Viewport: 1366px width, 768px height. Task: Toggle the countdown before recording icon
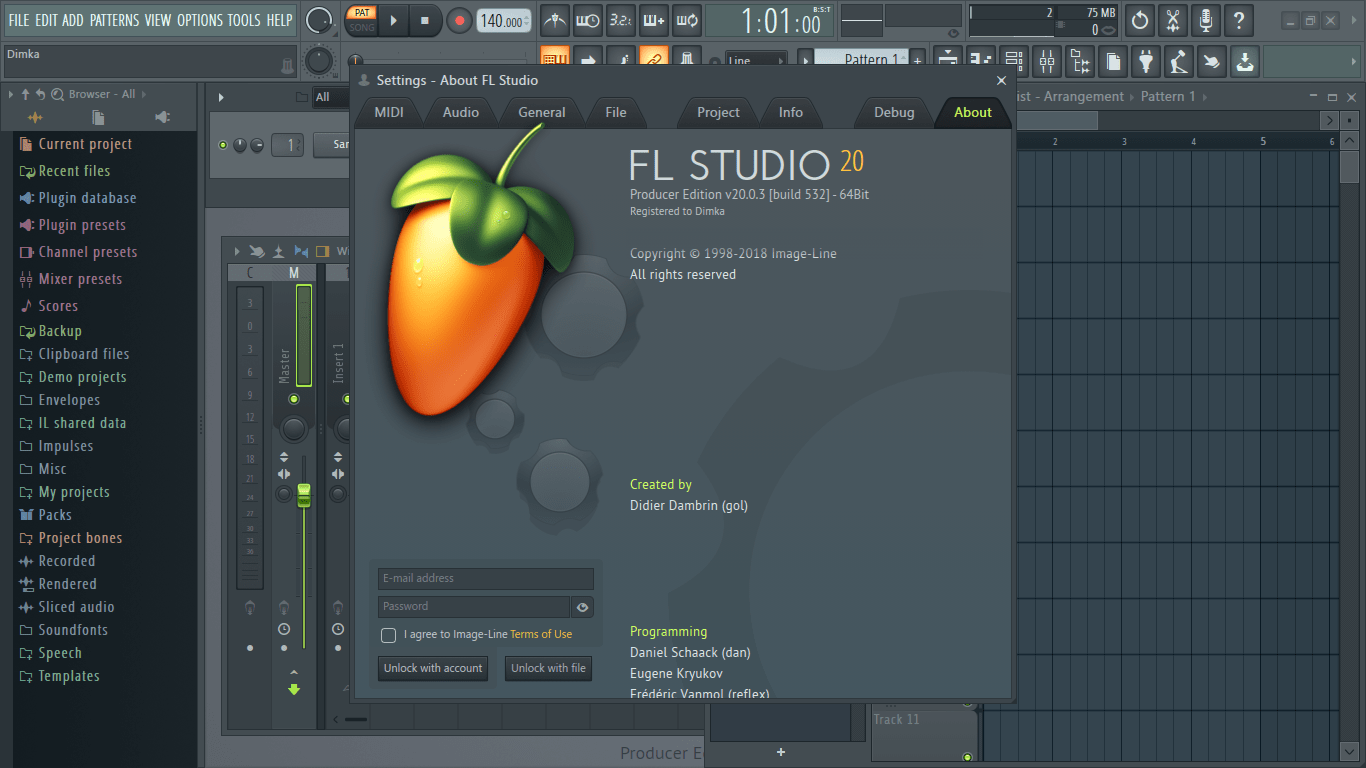[x=621, y=20]
